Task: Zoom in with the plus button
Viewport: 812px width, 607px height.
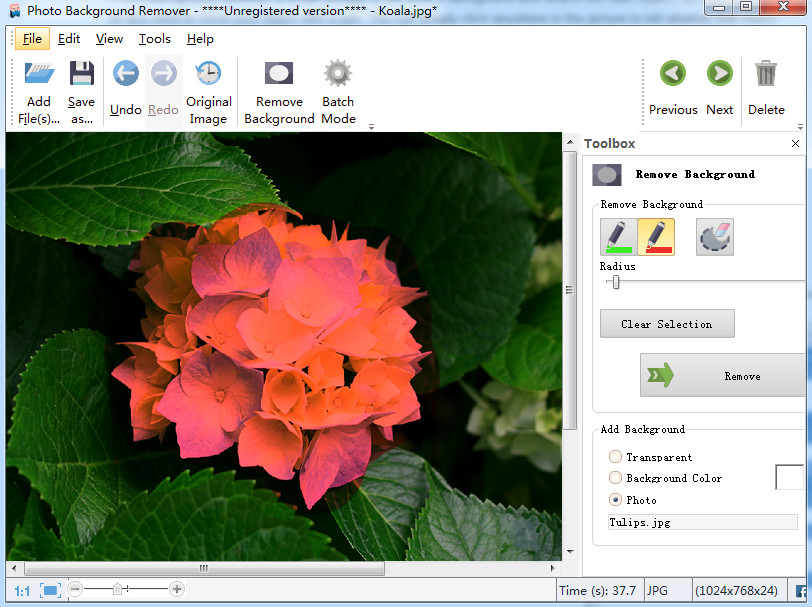Action: point(177,589)
